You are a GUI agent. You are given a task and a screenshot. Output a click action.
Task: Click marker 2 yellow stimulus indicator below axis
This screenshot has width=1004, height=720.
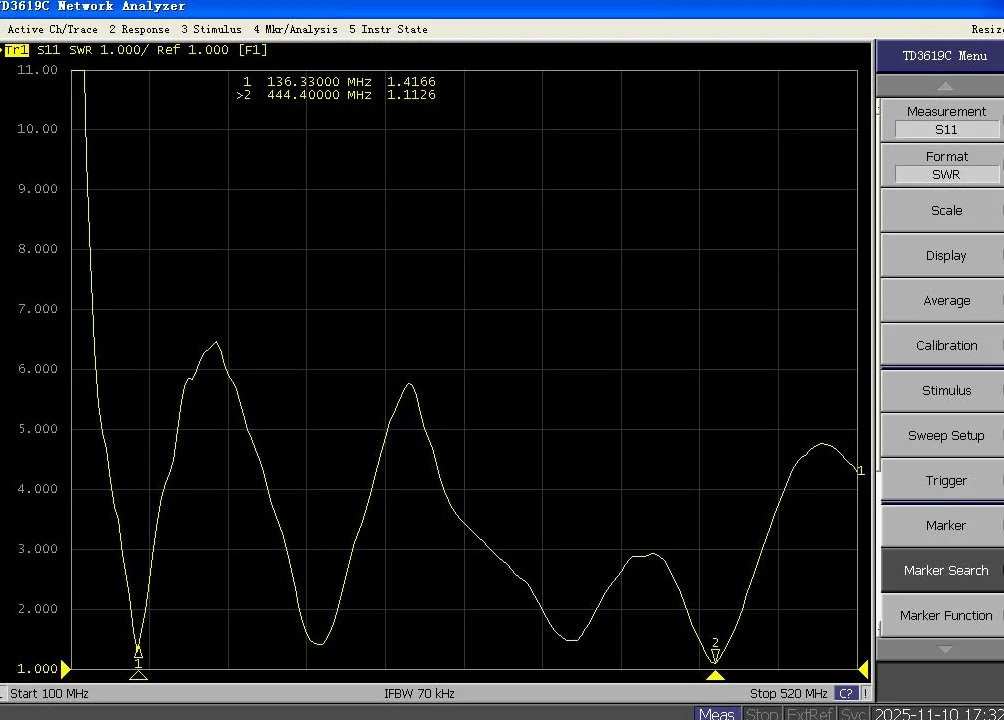click(715, 675)
